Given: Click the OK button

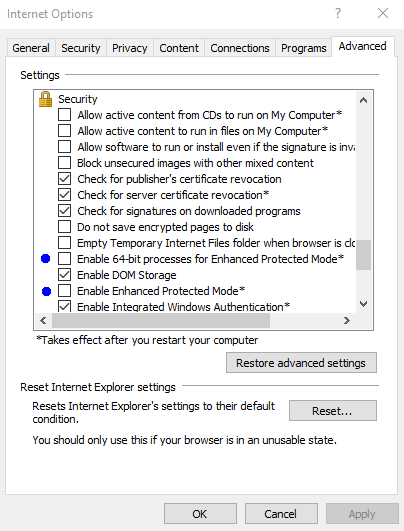Looking at the screenshot, I should pos(200,514).
